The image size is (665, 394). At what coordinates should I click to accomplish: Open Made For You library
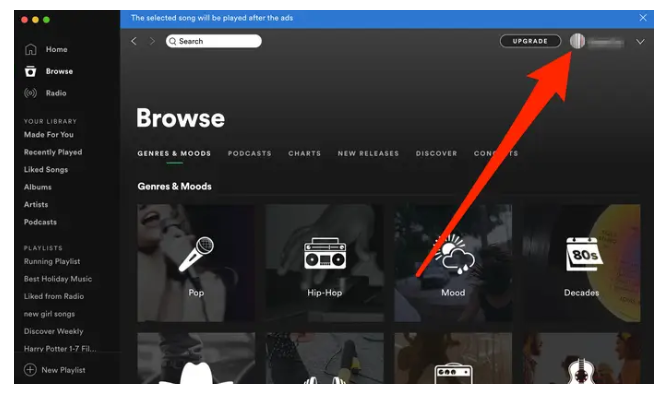pos(49,134)
